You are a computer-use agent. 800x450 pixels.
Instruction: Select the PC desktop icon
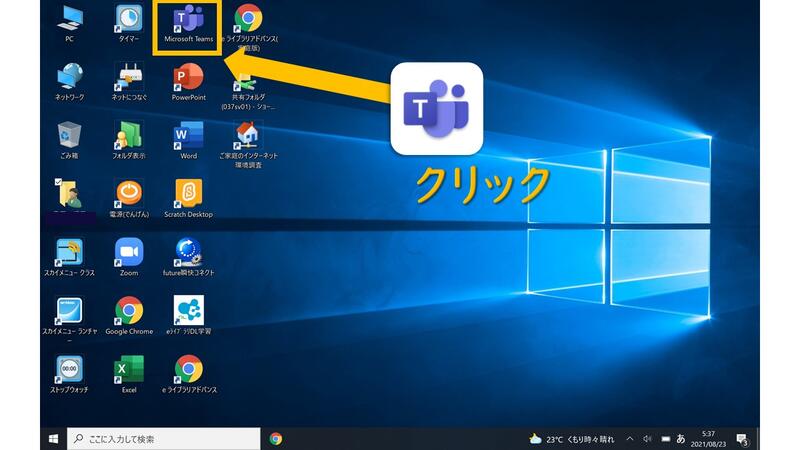click(70, 20)
